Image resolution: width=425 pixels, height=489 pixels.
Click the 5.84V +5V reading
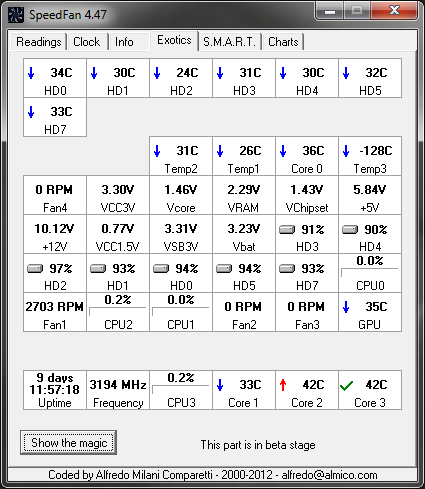(370, 195)
